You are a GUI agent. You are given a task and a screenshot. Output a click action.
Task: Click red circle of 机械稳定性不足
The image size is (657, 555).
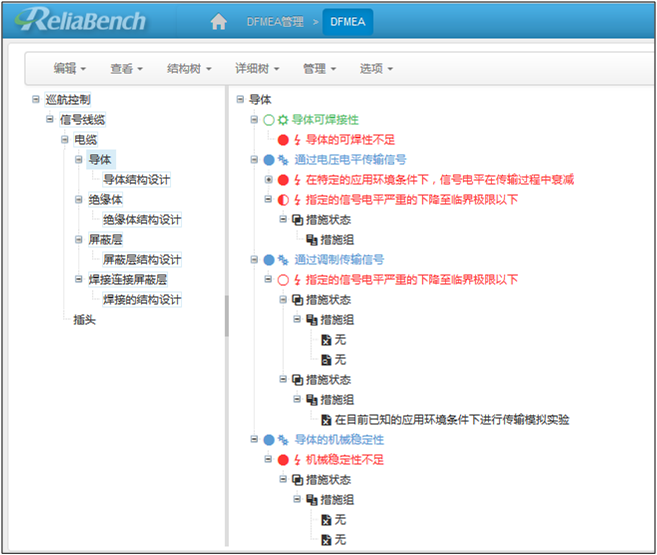point(283,460)
